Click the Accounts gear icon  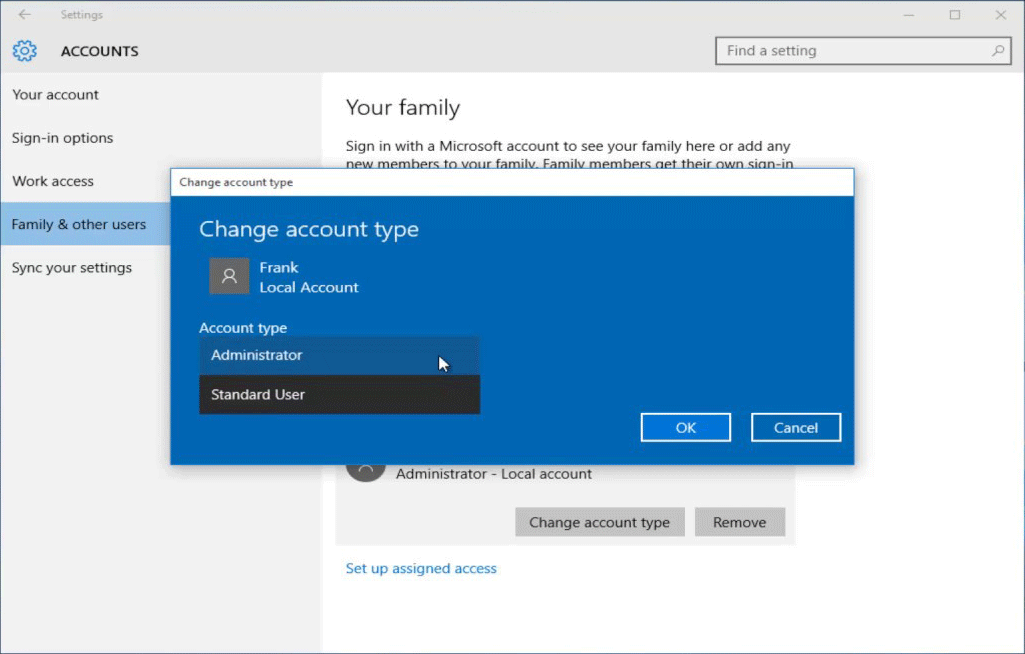(x=25, y=51)
